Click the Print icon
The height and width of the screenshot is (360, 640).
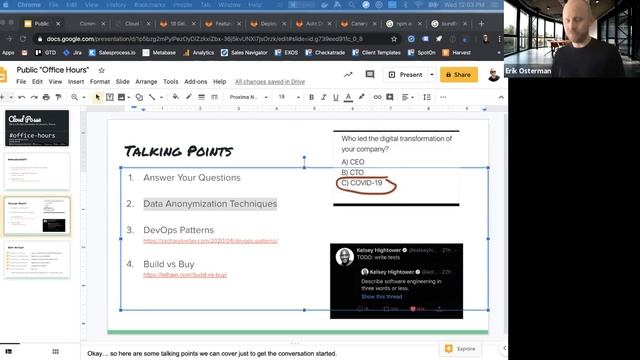(46, 97)
